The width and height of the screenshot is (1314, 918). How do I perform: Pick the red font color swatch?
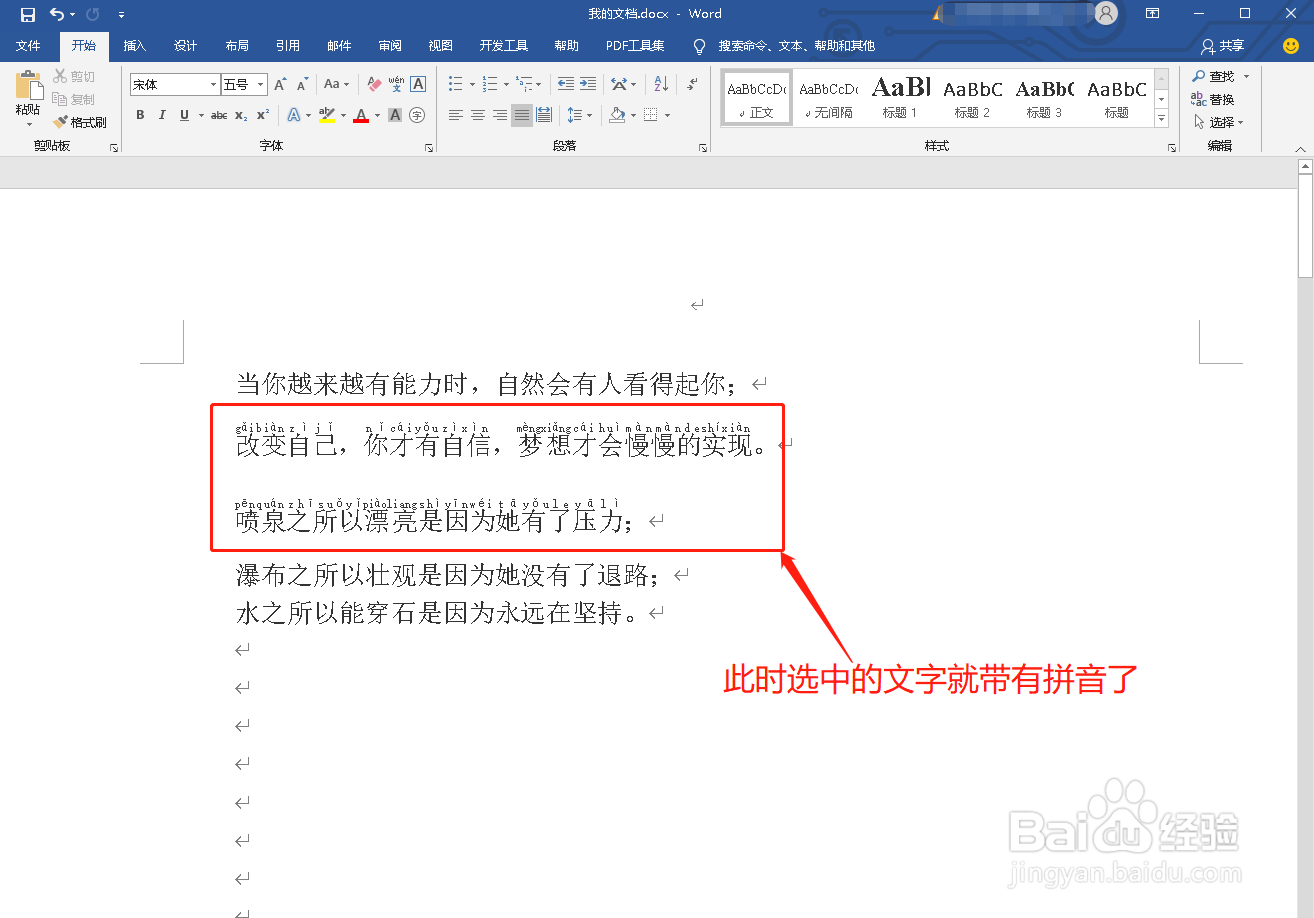tap(360, 121)
